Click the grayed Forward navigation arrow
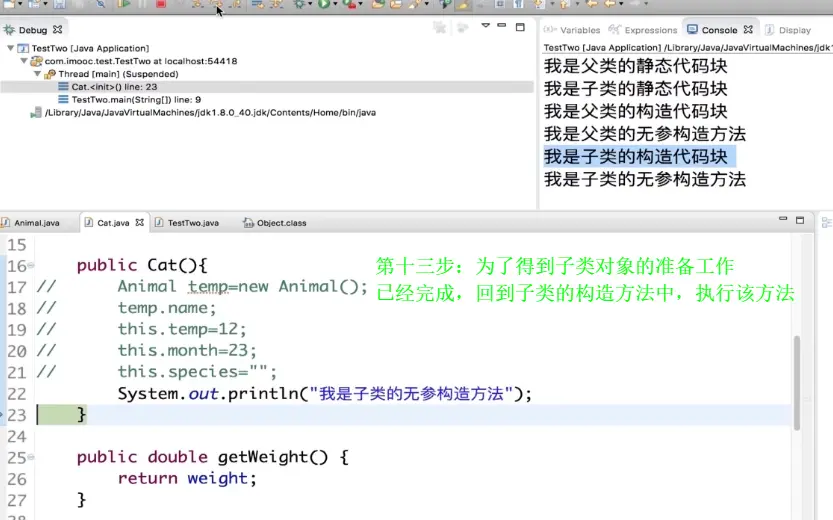The image size is (833, 520). tap(635, 4)
